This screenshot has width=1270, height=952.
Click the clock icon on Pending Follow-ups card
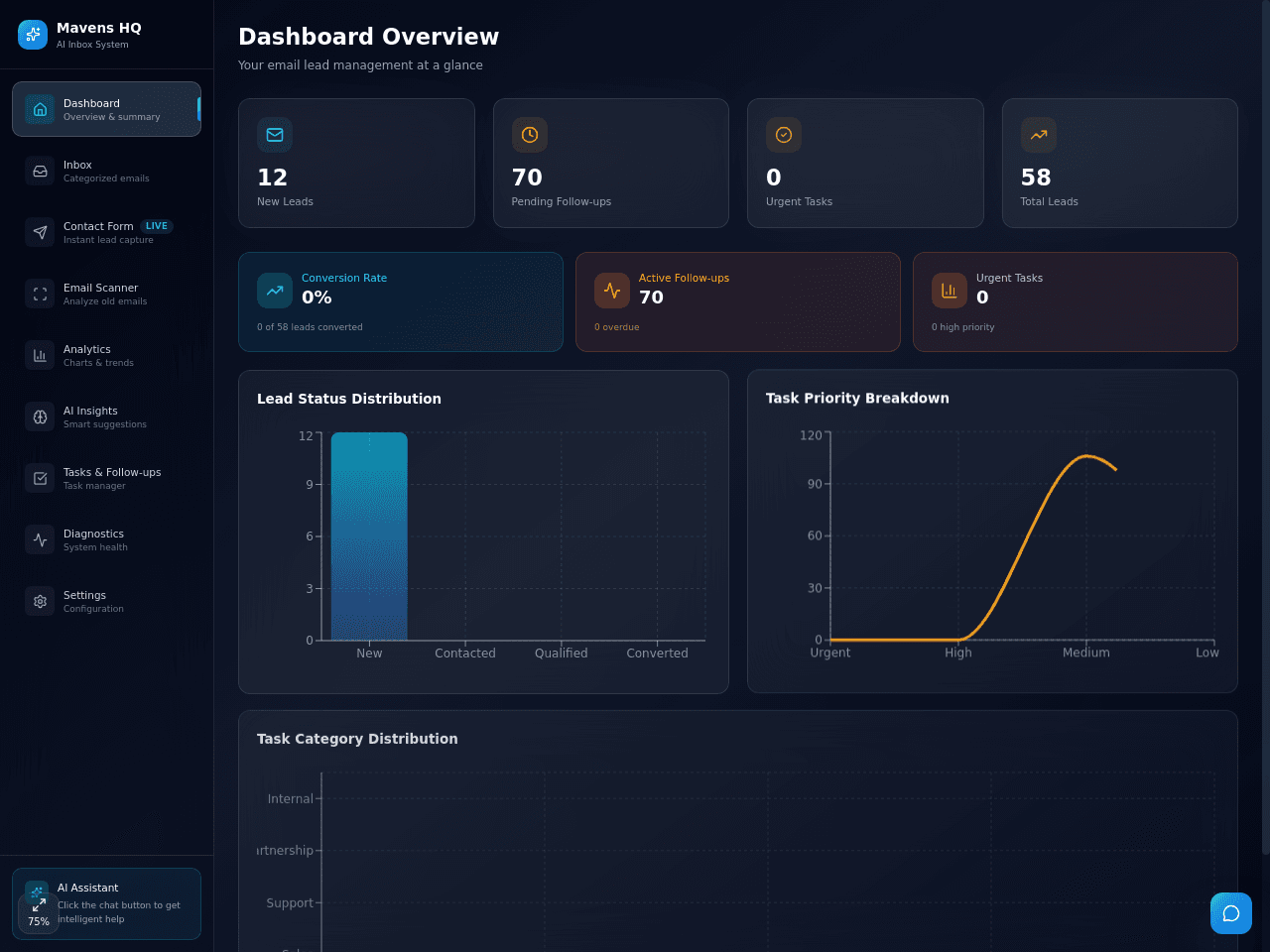point(530,135)
